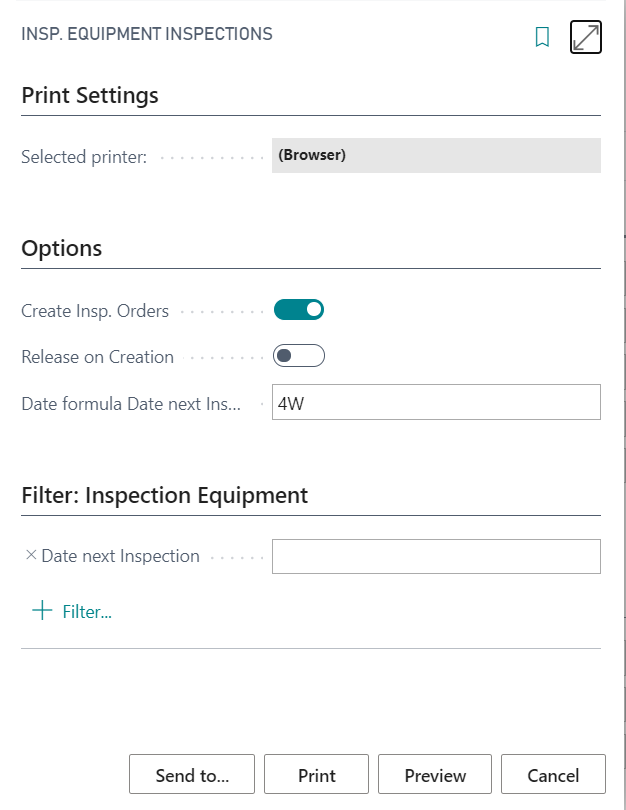Edit the Date formula field containing 4W

[436, 402]
